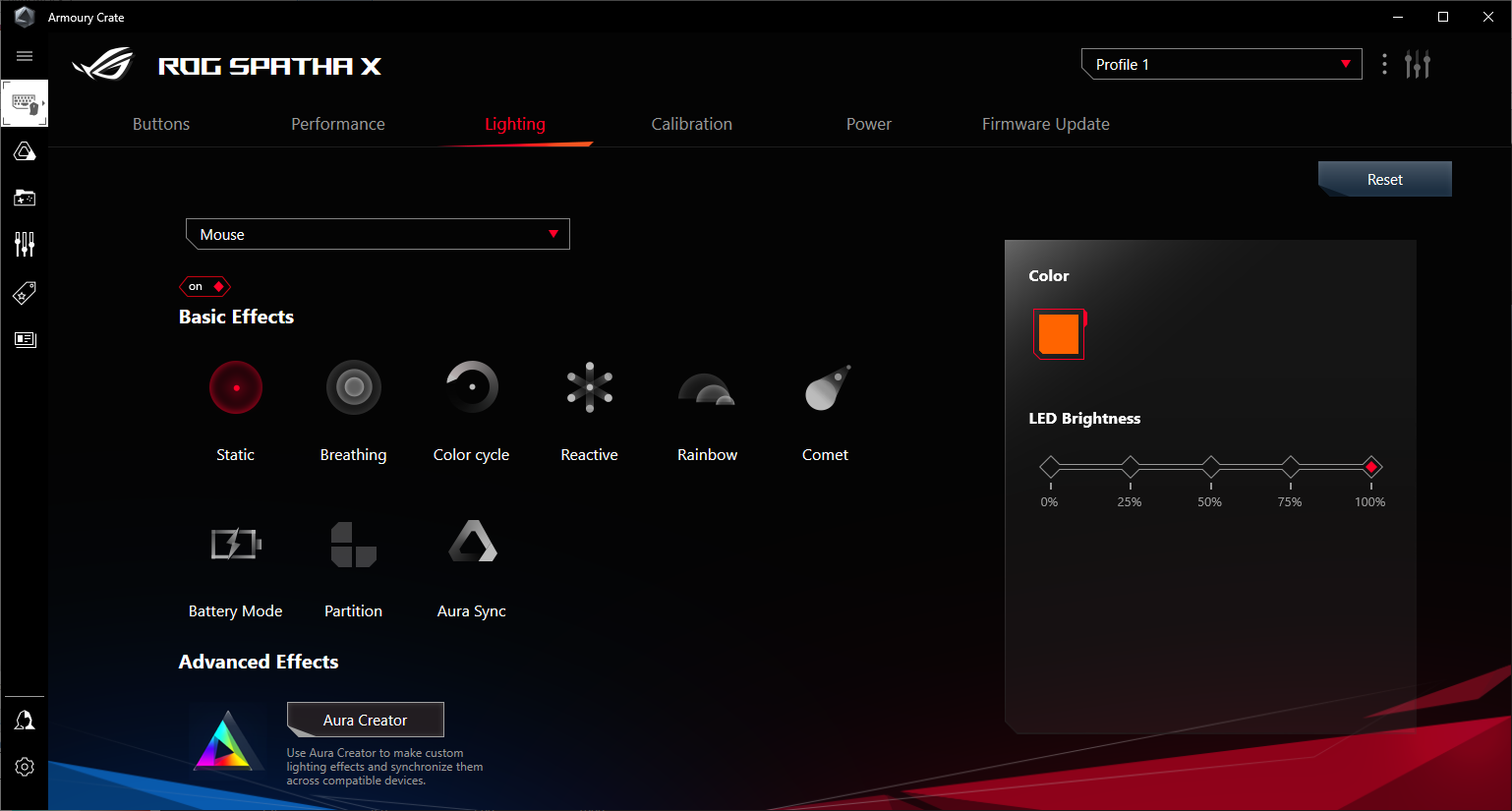
Task: Open the User Center notification icon
Action: [25, 721]
